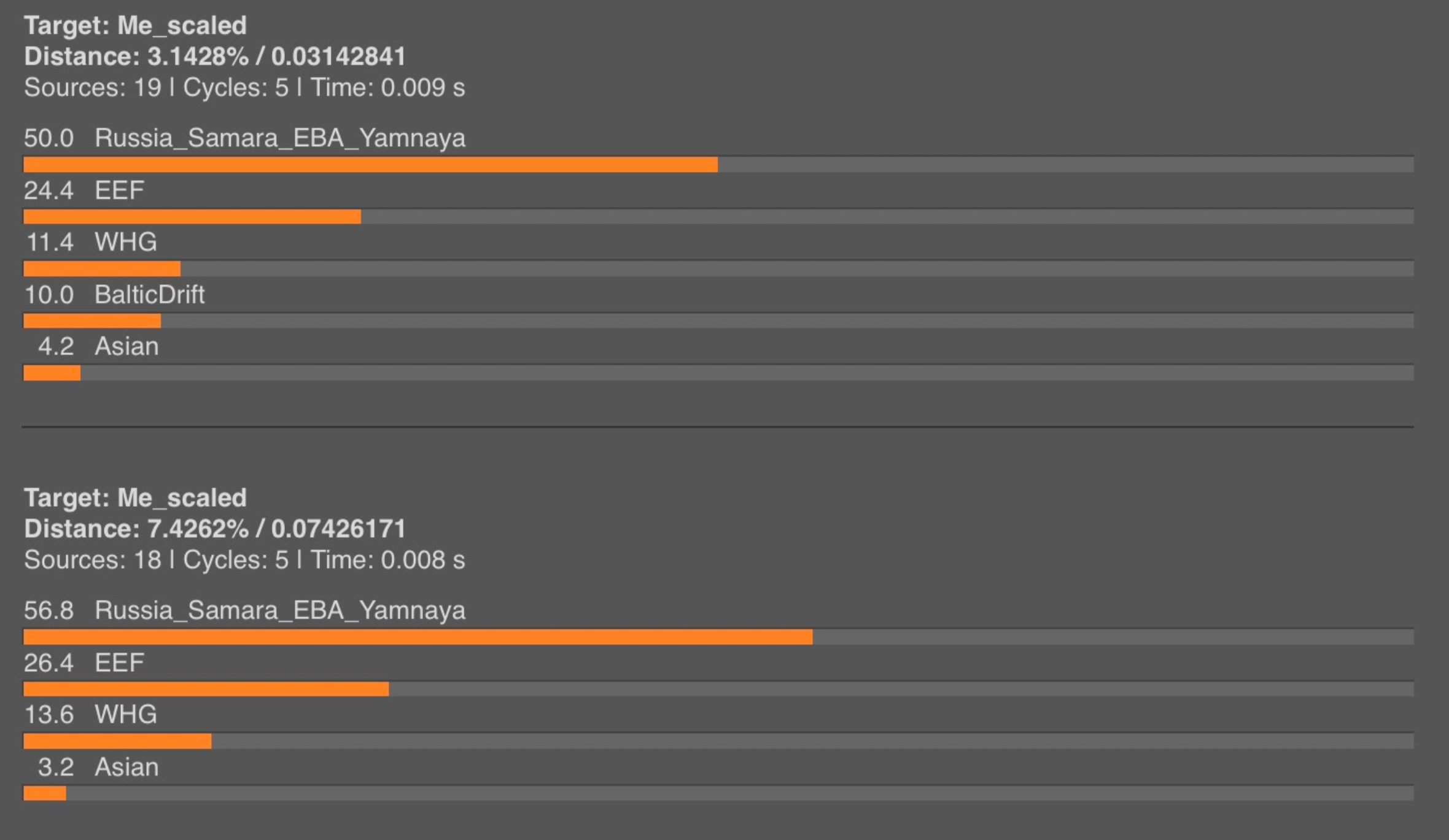Click the orange bar beneath 13.6 WHG

[117, 741]
